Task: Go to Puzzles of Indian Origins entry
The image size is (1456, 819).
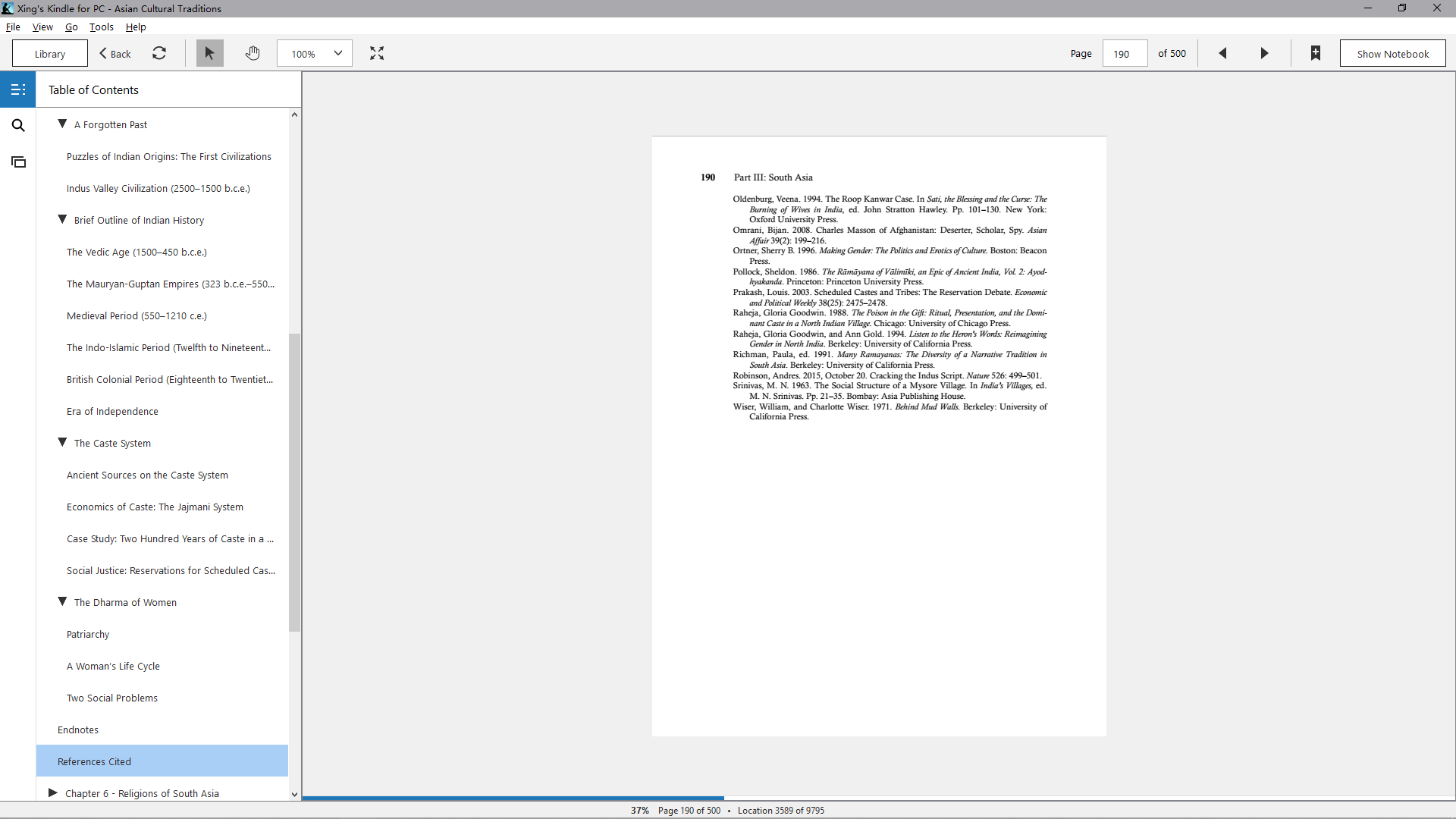Action: tap(168, 156)
